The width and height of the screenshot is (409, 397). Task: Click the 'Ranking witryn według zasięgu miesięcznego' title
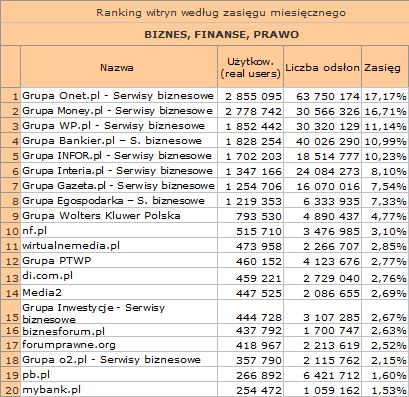[x=221, y=13]
